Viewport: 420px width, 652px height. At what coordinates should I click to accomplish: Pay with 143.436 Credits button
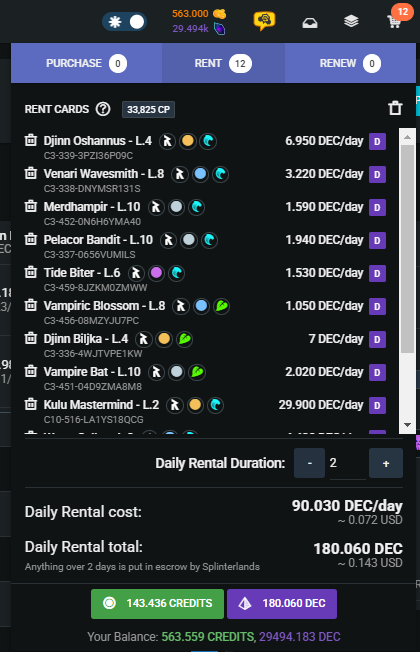click(x=157, y=603)
